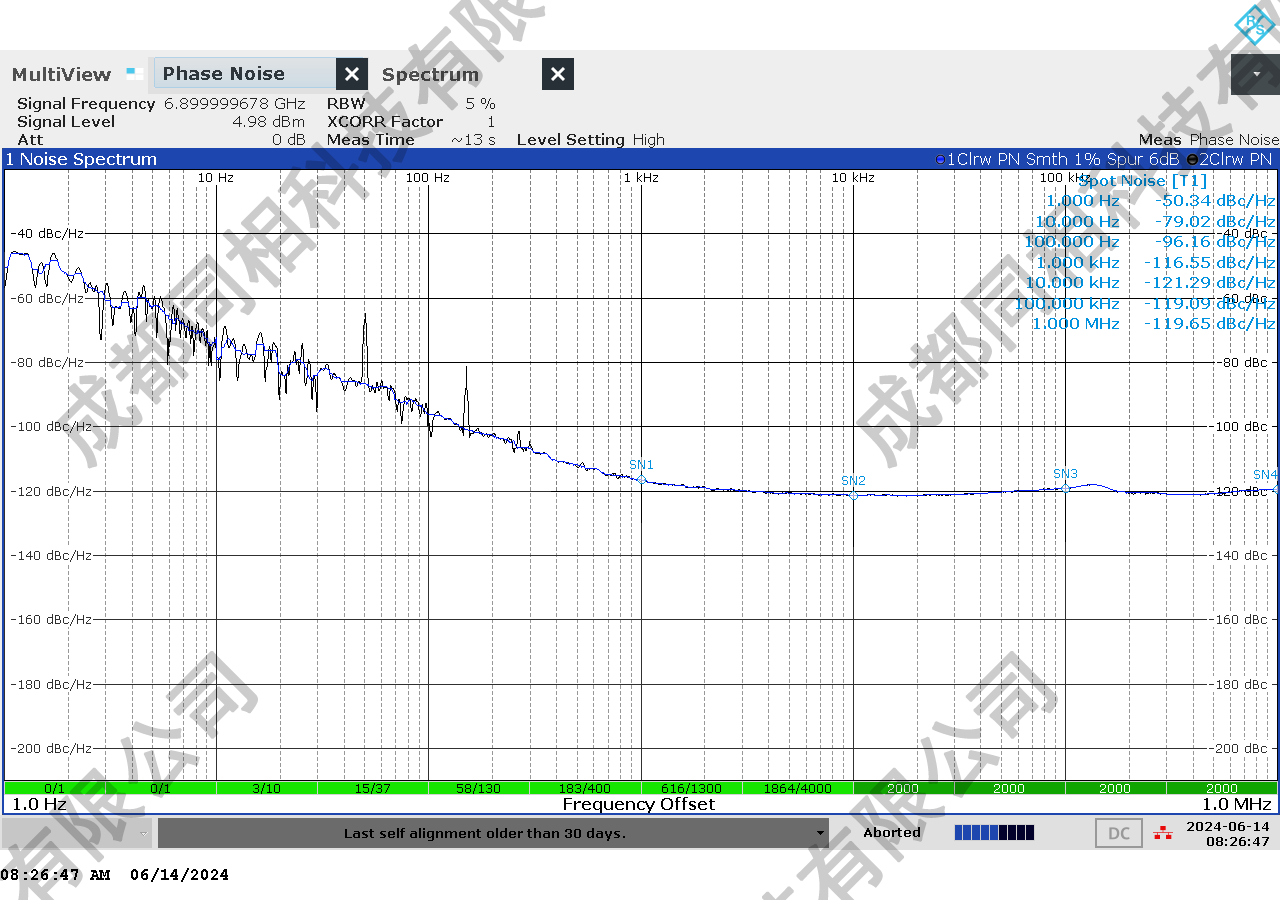Image resolution: width=1280 pixels, height=900 pixels.
Task: Open the small dropdown left of status bar
Action: (144, 833)
